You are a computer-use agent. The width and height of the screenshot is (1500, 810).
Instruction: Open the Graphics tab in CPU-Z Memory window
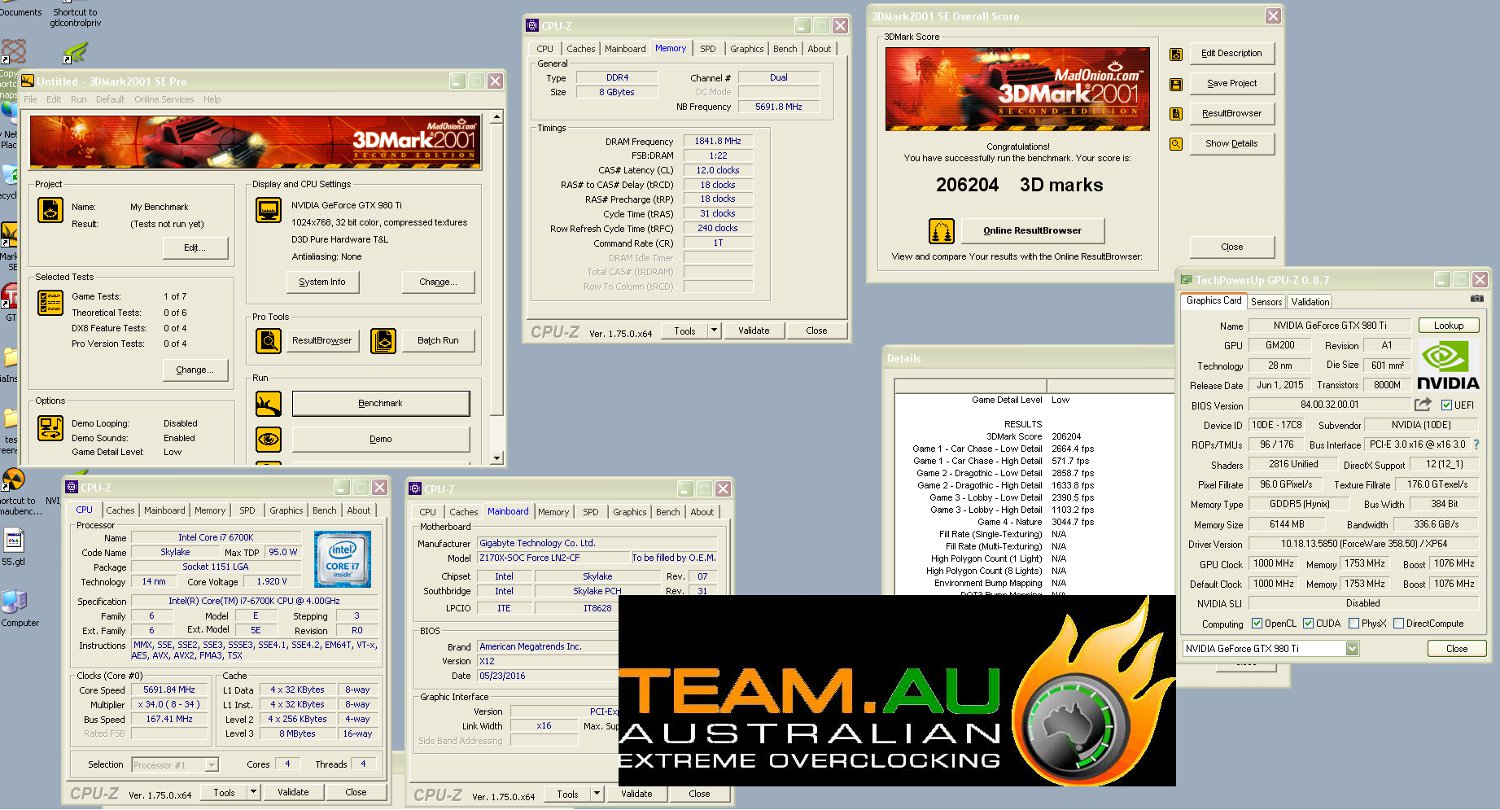click(x=747, y=49)
